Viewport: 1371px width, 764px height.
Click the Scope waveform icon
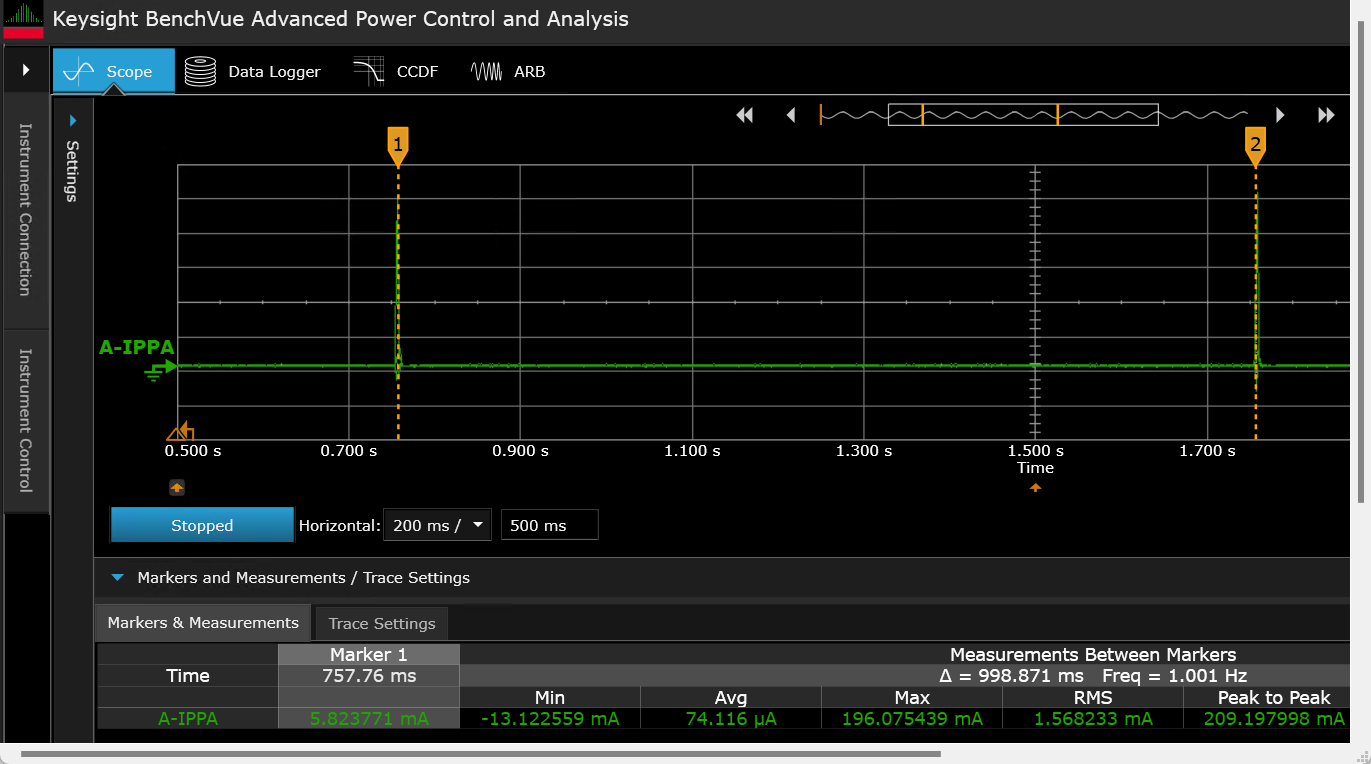(x=78, y=72)
